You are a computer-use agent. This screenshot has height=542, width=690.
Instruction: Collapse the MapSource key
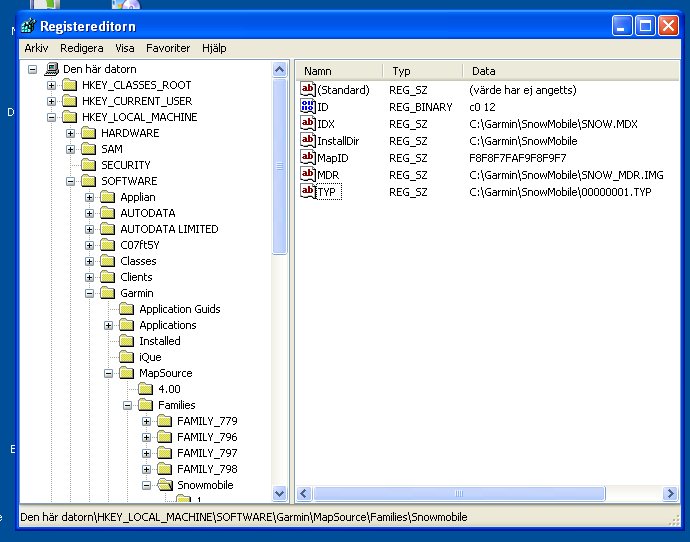(x=108, y=374)
